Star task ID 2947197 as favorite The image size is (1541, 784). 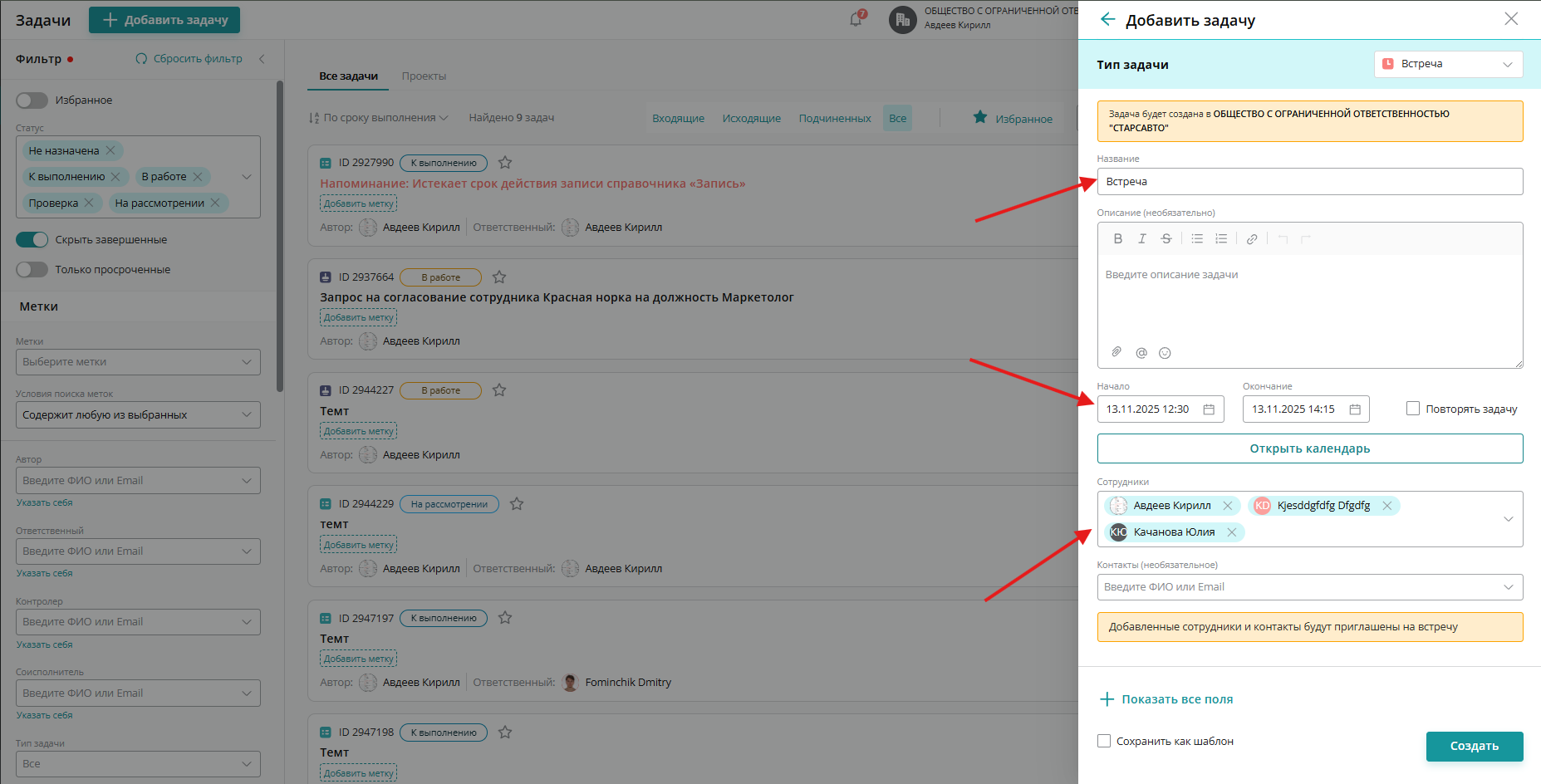[505, 618]
